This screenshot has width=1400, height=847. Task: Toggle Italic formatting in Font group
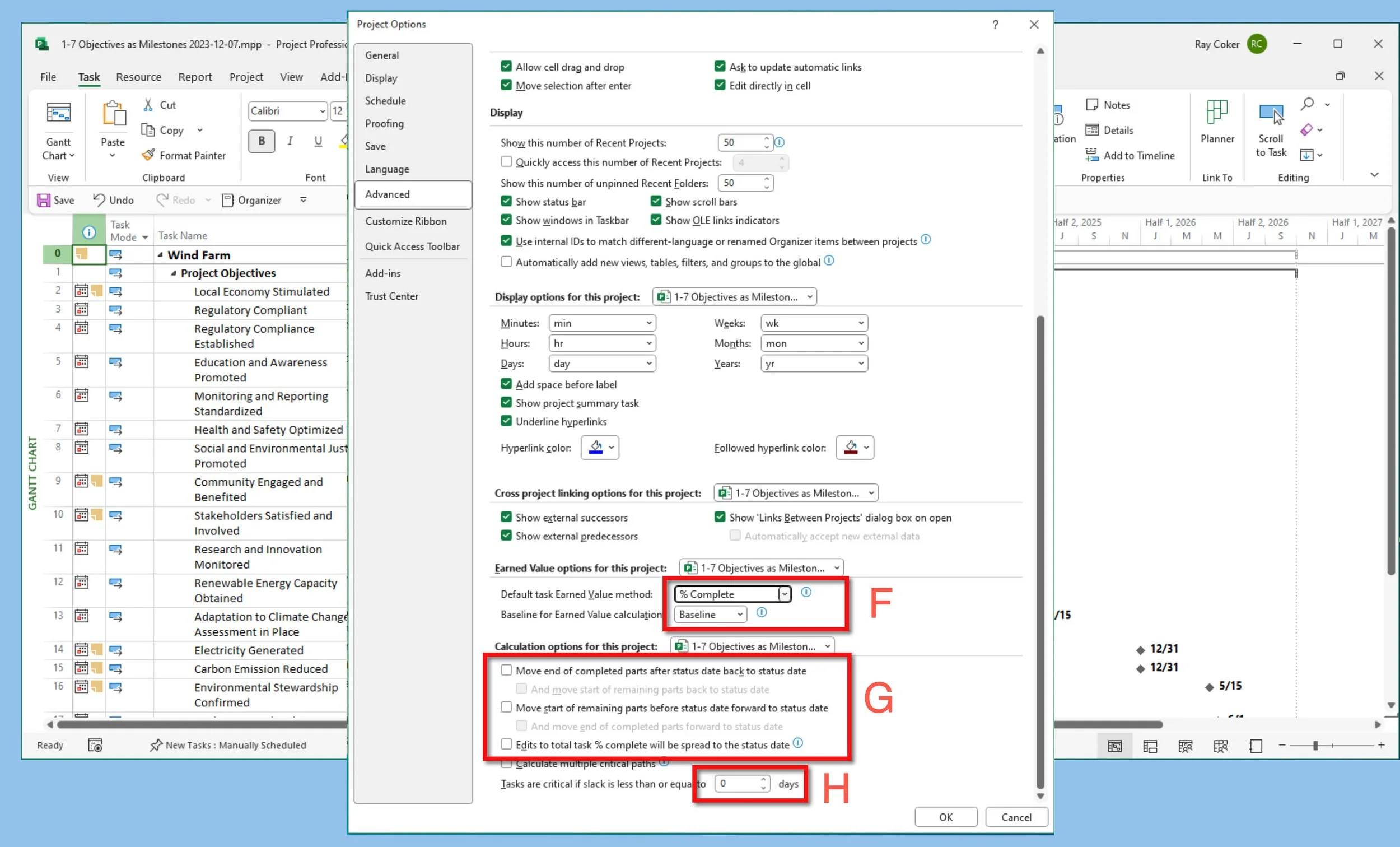(290, 141)
